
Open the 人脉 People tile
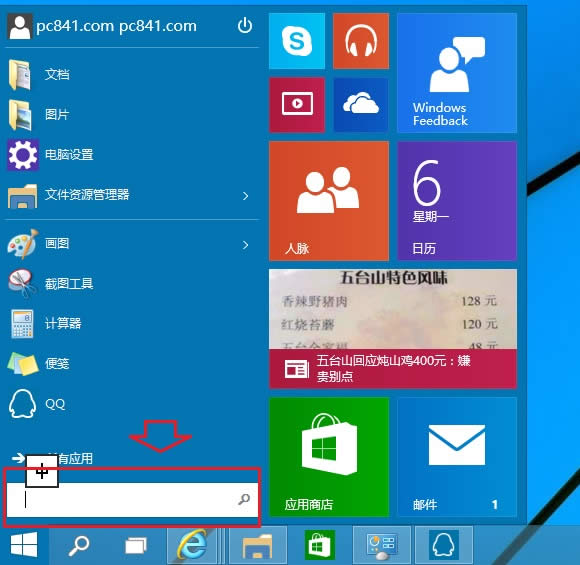(x=329, y=201)
